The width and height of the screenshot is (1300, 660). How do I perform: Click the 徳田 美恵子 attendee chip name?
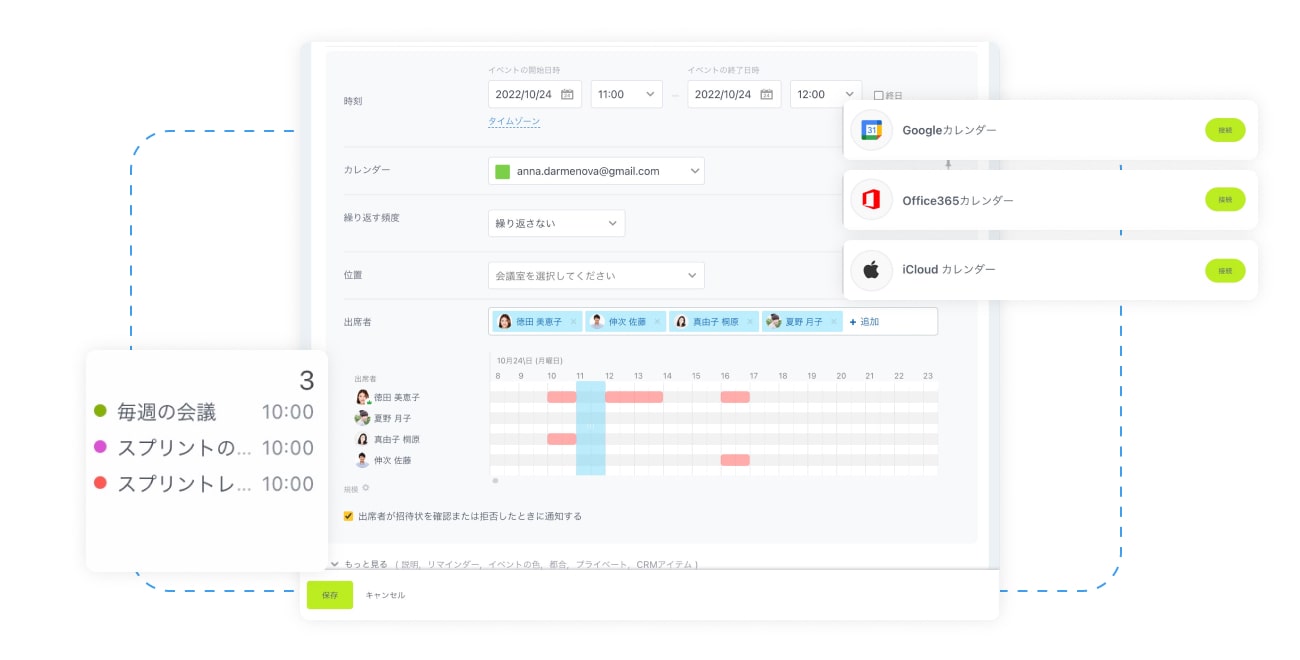click(538, 322)
